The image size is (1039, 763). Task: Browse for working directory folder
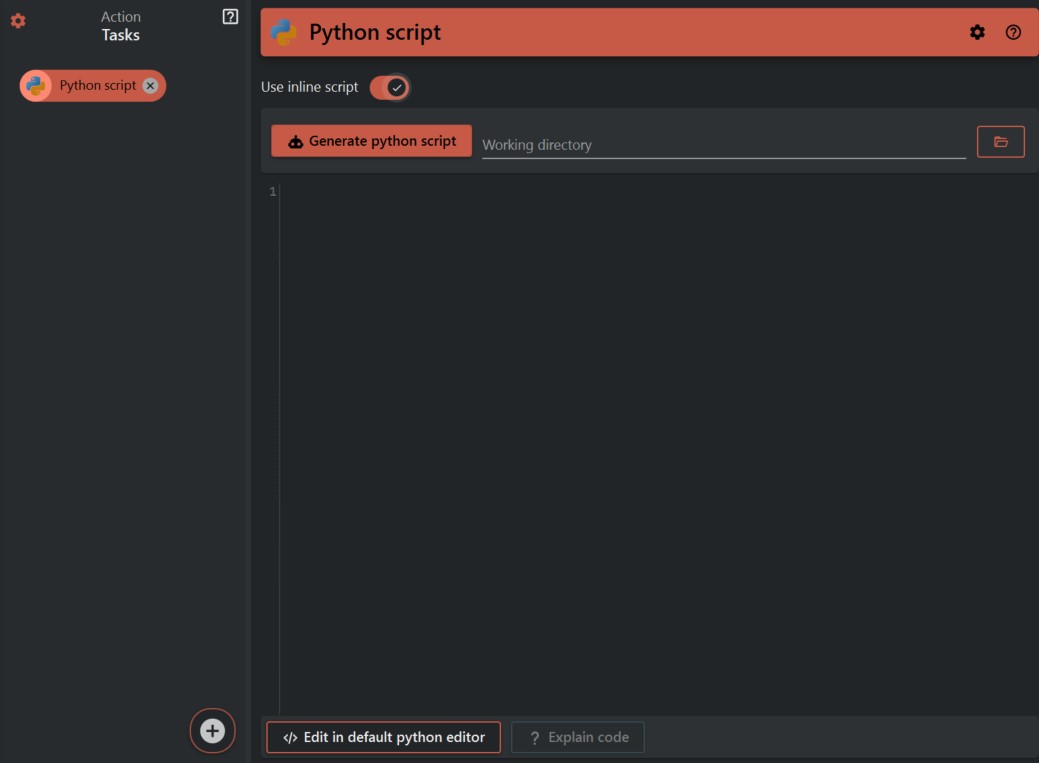point(1000,142)
